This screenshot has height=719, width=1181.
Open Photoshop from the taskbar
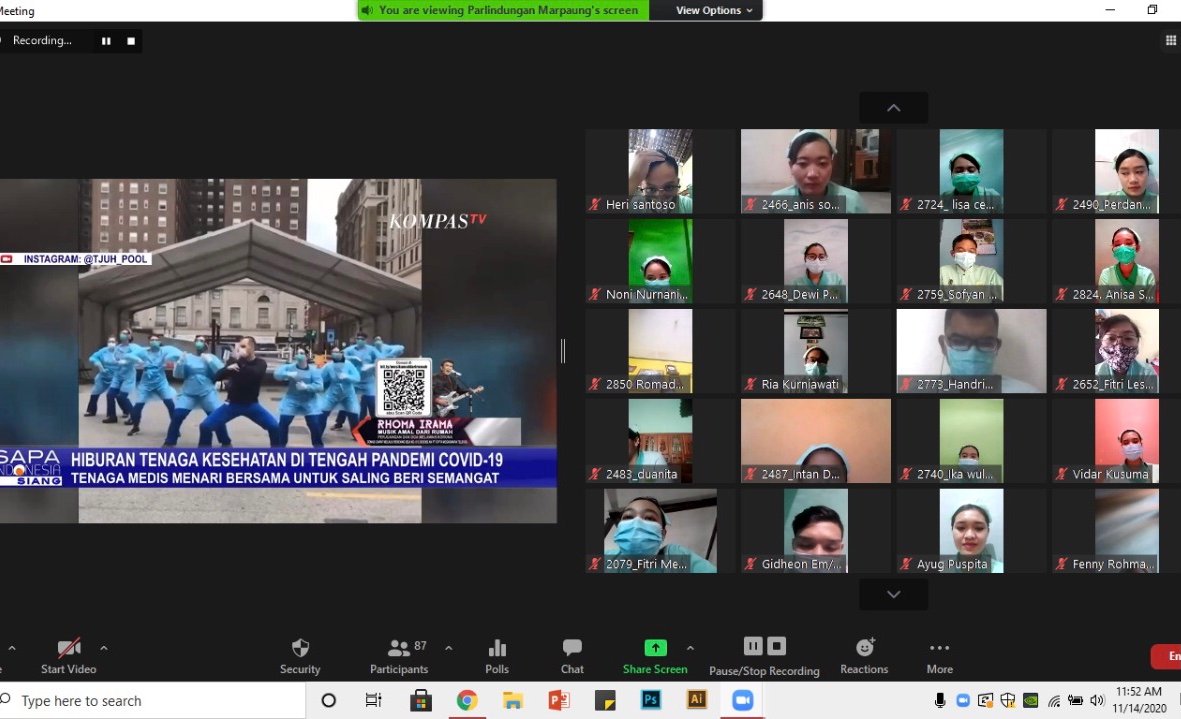(x=651, y=700)
